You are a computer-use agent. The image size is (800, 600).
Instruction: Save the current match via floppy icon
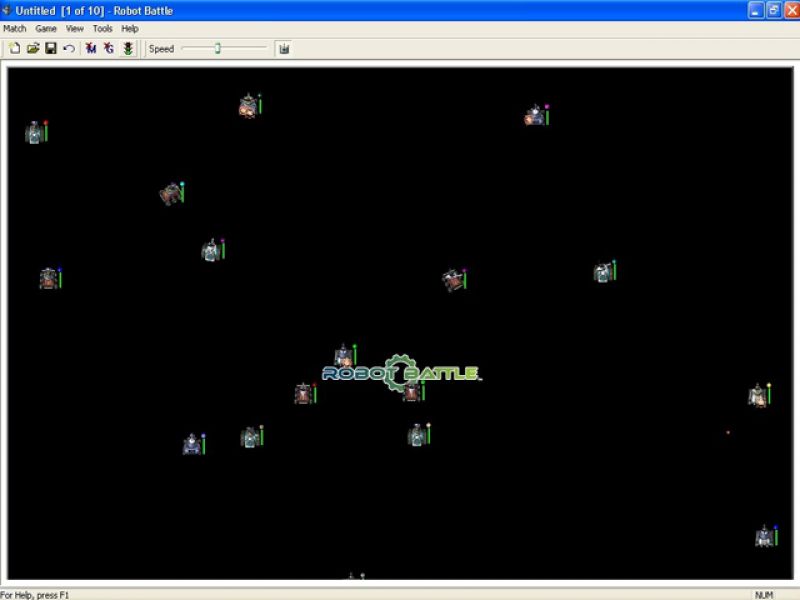pyautogui.click(x=51, y=48)
